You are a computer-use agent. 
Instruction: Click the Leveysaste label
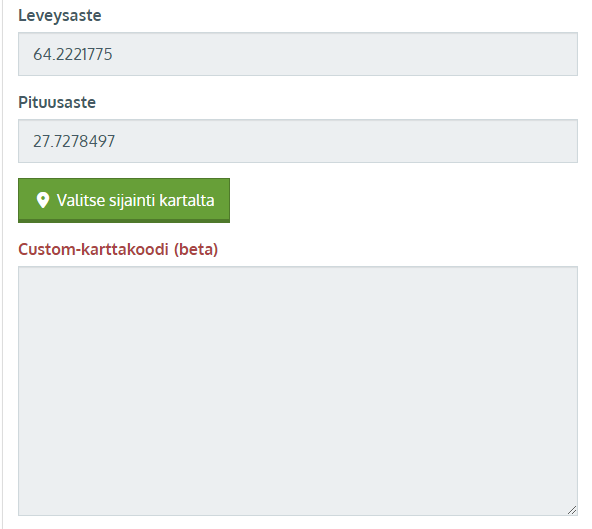coord(60,16)
